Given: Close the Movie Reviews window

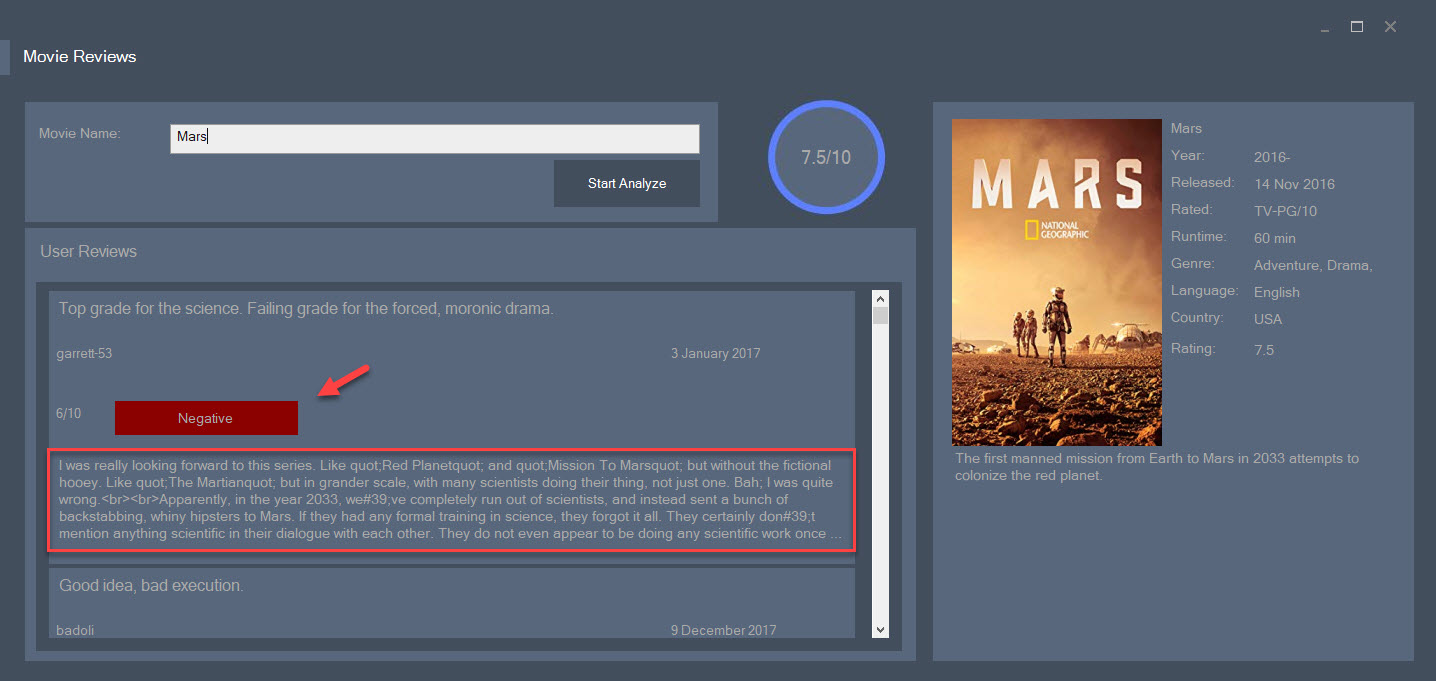Looking at the screenshot, I should point(1390,27).
